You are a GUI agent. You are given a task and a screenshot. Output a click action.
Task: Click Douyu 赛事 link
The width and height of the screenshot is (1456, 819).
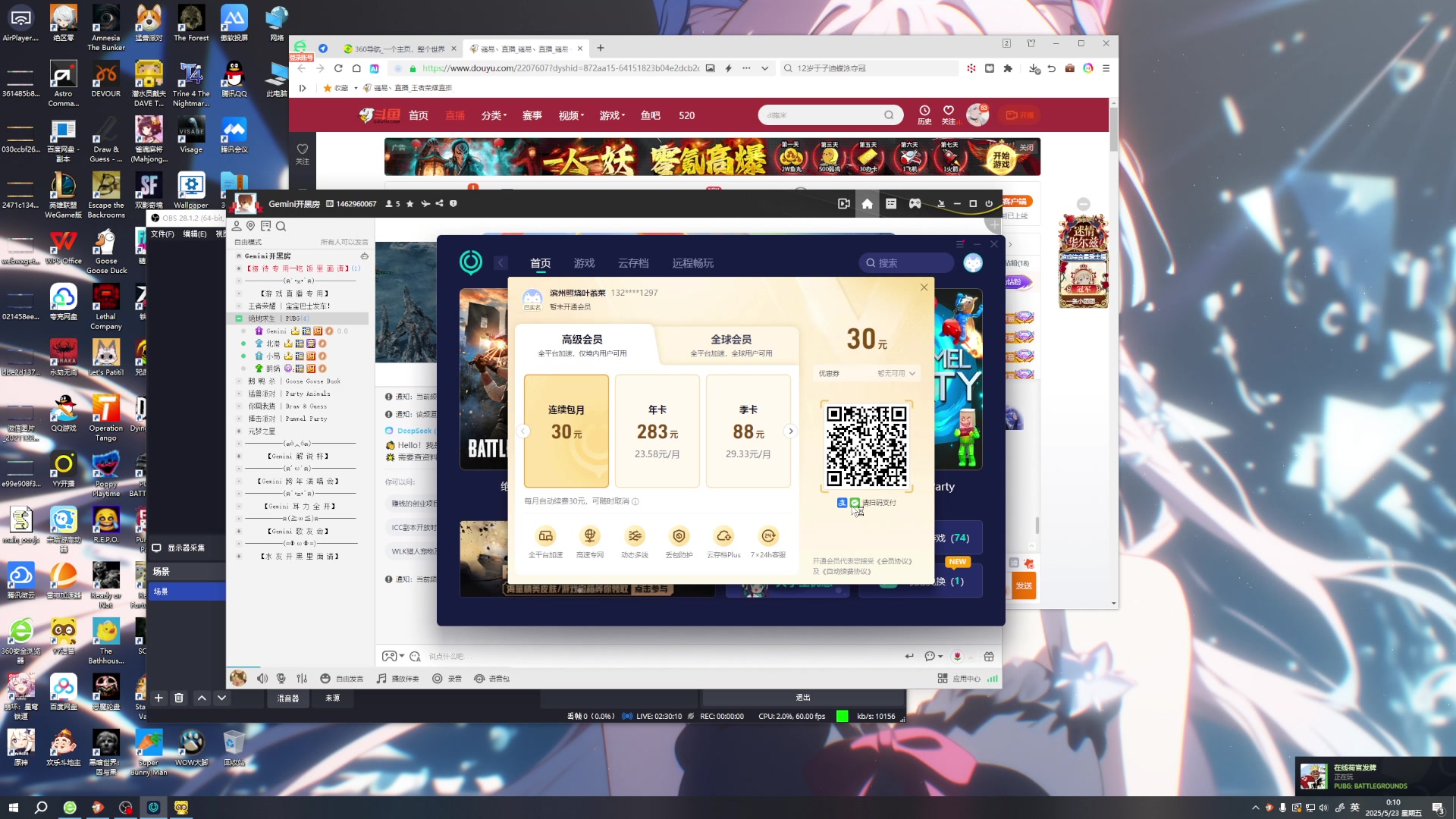coord(532,115)
